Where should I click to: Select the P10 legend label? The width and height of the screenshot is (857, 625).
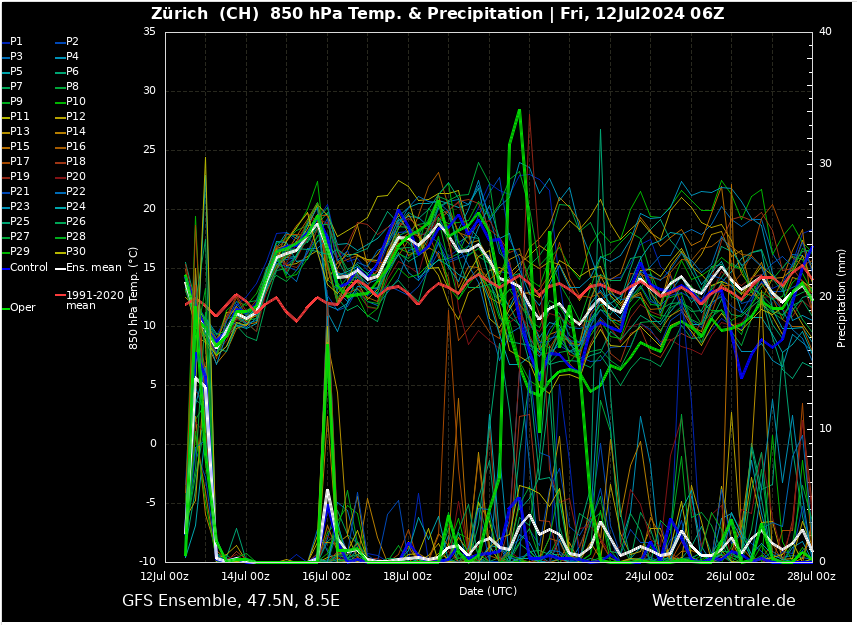point(75,102)
